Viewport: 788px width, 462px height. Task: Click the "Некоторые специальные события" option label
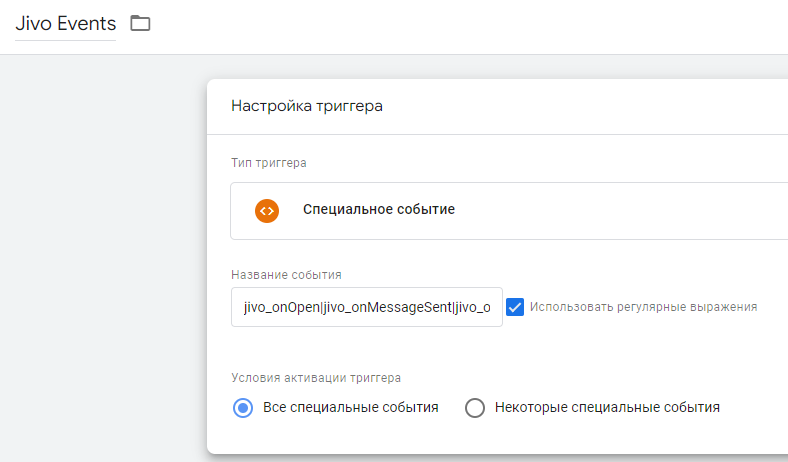click(607, 407)
